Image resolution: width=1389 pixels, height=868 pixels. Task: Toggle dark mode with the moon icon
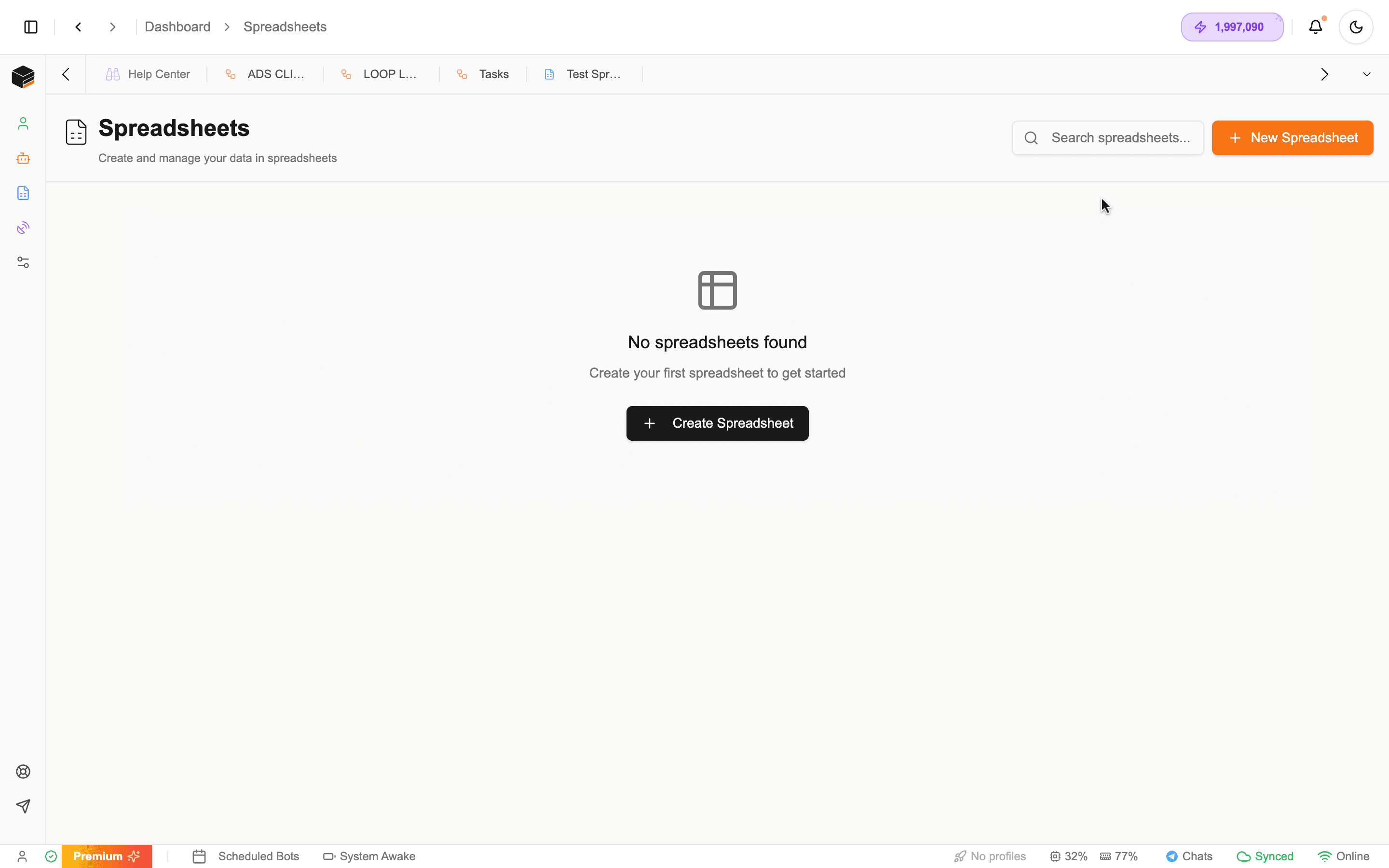point(1356,27)
